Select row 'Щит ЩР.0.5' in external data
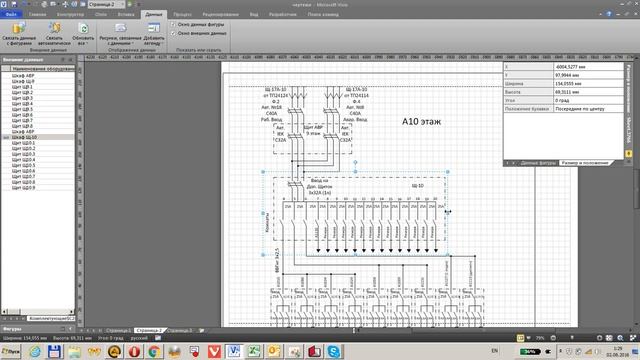The height and width of the screenshot is (360, 640). point(38,165)
